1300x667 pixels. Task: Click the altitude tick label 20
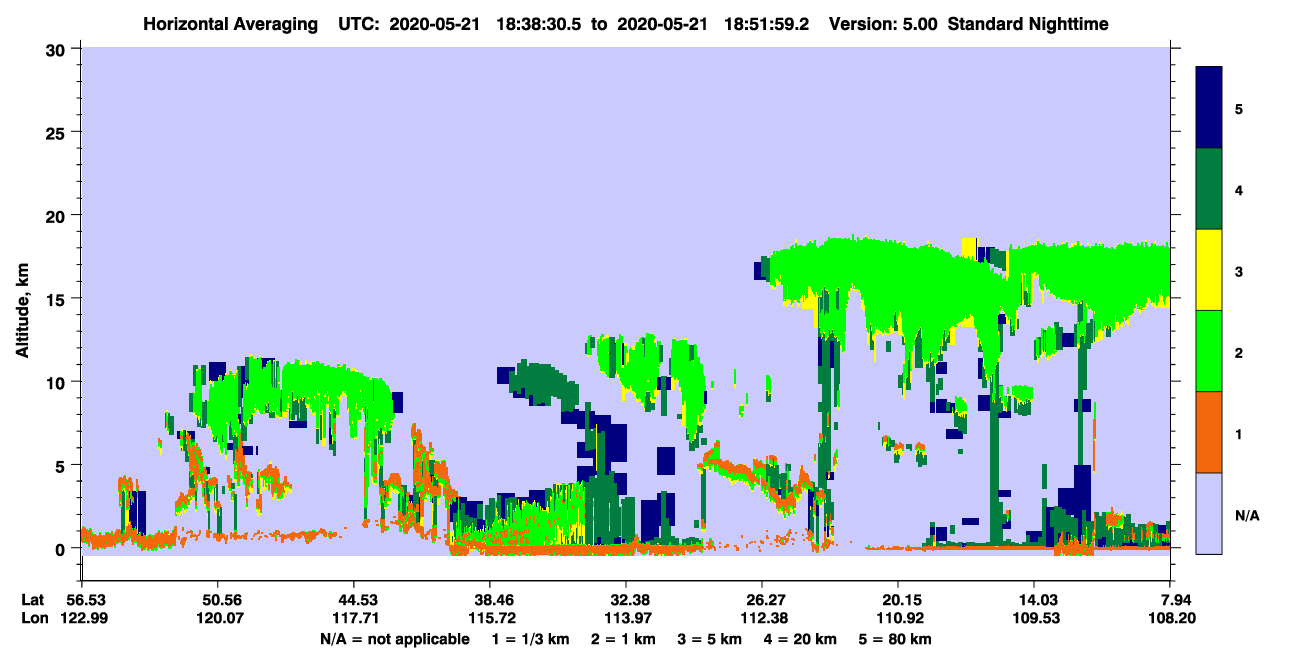57,215
